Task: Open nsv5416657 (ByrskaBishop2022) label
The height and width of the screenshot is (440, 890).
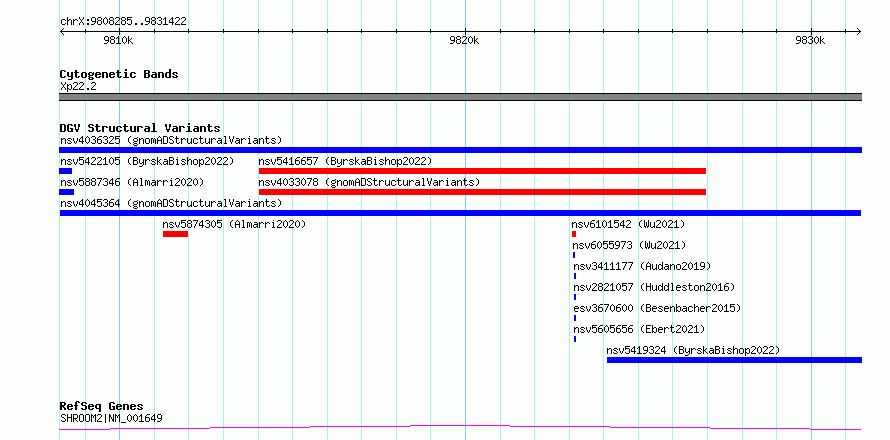Action: click(345, 161)
